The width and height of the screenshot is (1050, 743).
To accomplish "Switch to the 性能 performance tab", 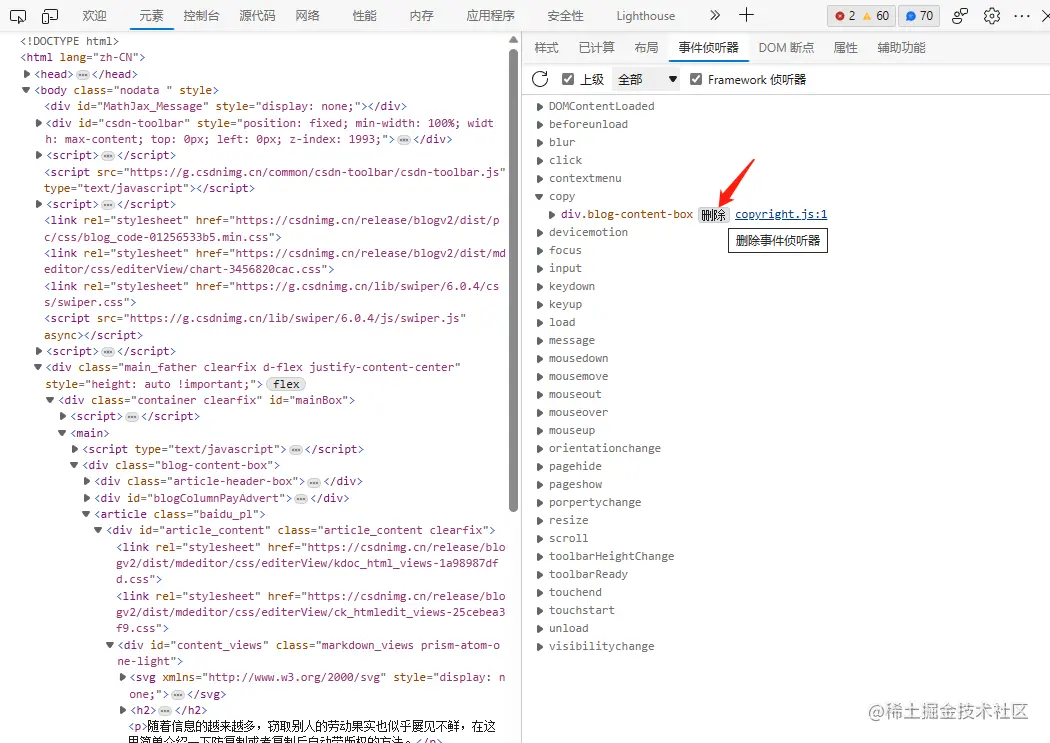I will [x=364, y=15].
